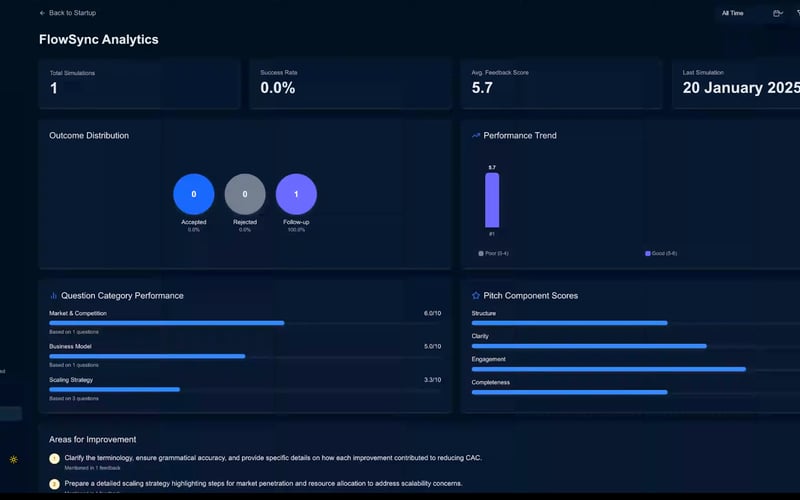
Task: Click the 5.7 bar in Performance Trend
Action: click(x=492, y=200)
